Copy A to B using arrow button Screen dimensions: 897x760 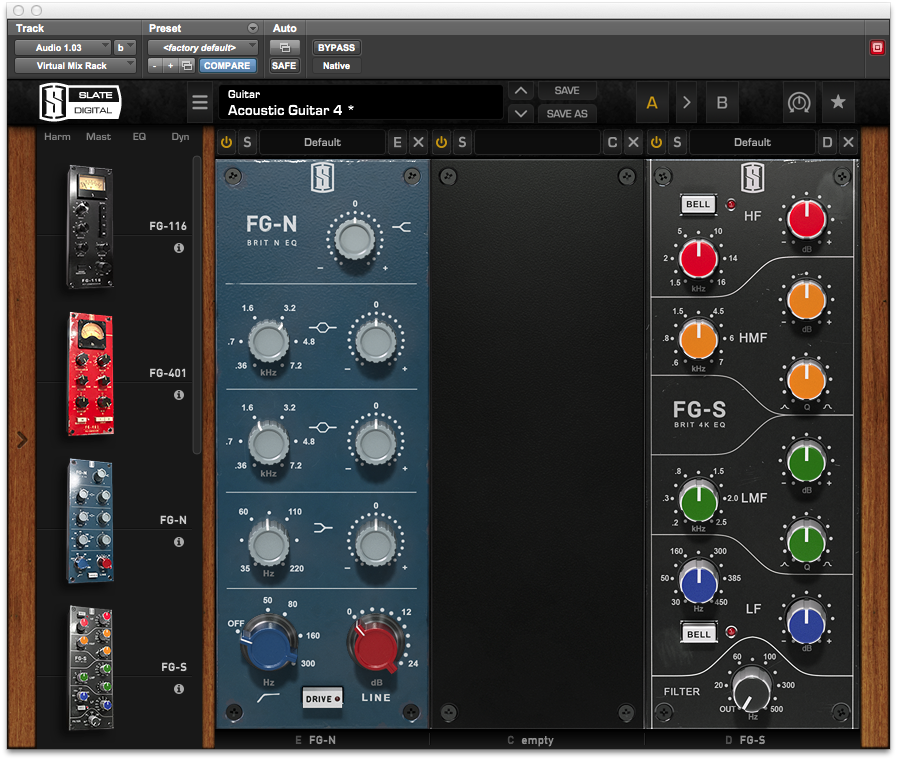(x=687, y=103)
